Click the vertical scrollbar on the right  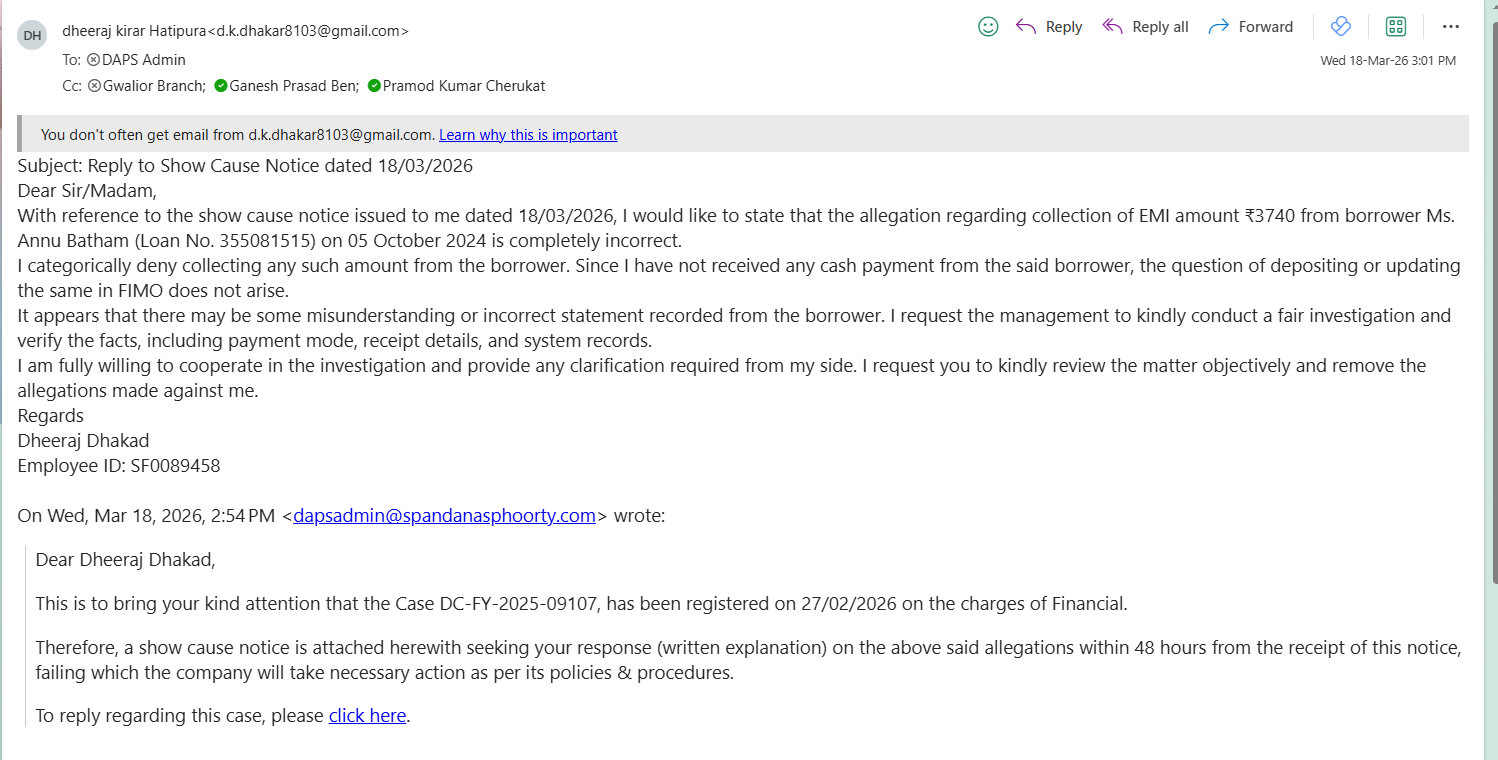(x=1492, y=300)
